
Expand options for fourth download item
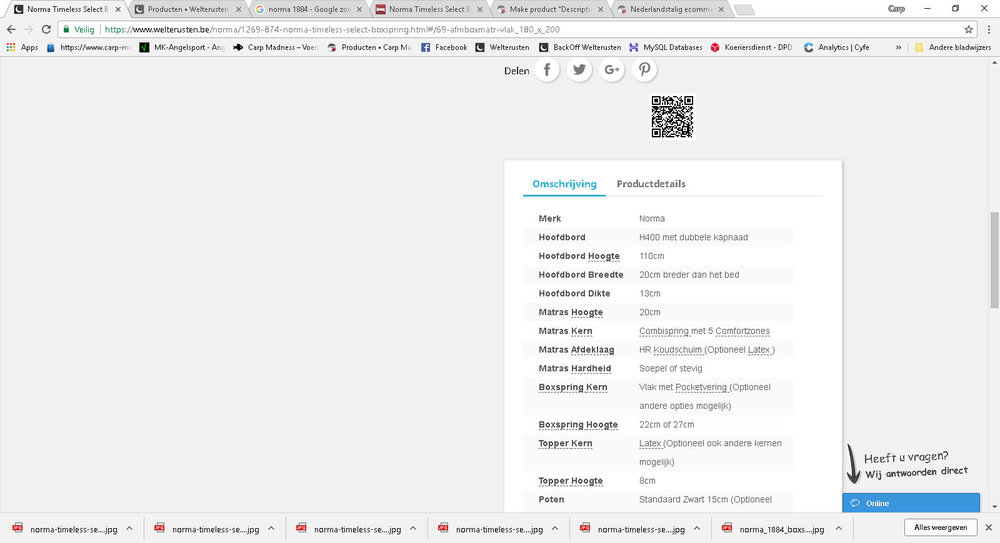point(555,528)
